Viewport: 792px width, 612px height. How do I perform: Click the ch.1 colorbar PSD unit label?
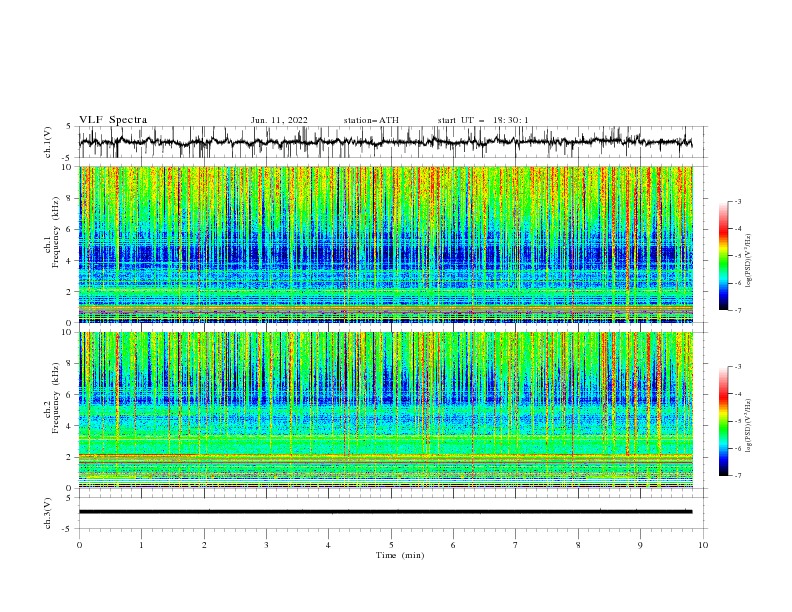point(749,261)
